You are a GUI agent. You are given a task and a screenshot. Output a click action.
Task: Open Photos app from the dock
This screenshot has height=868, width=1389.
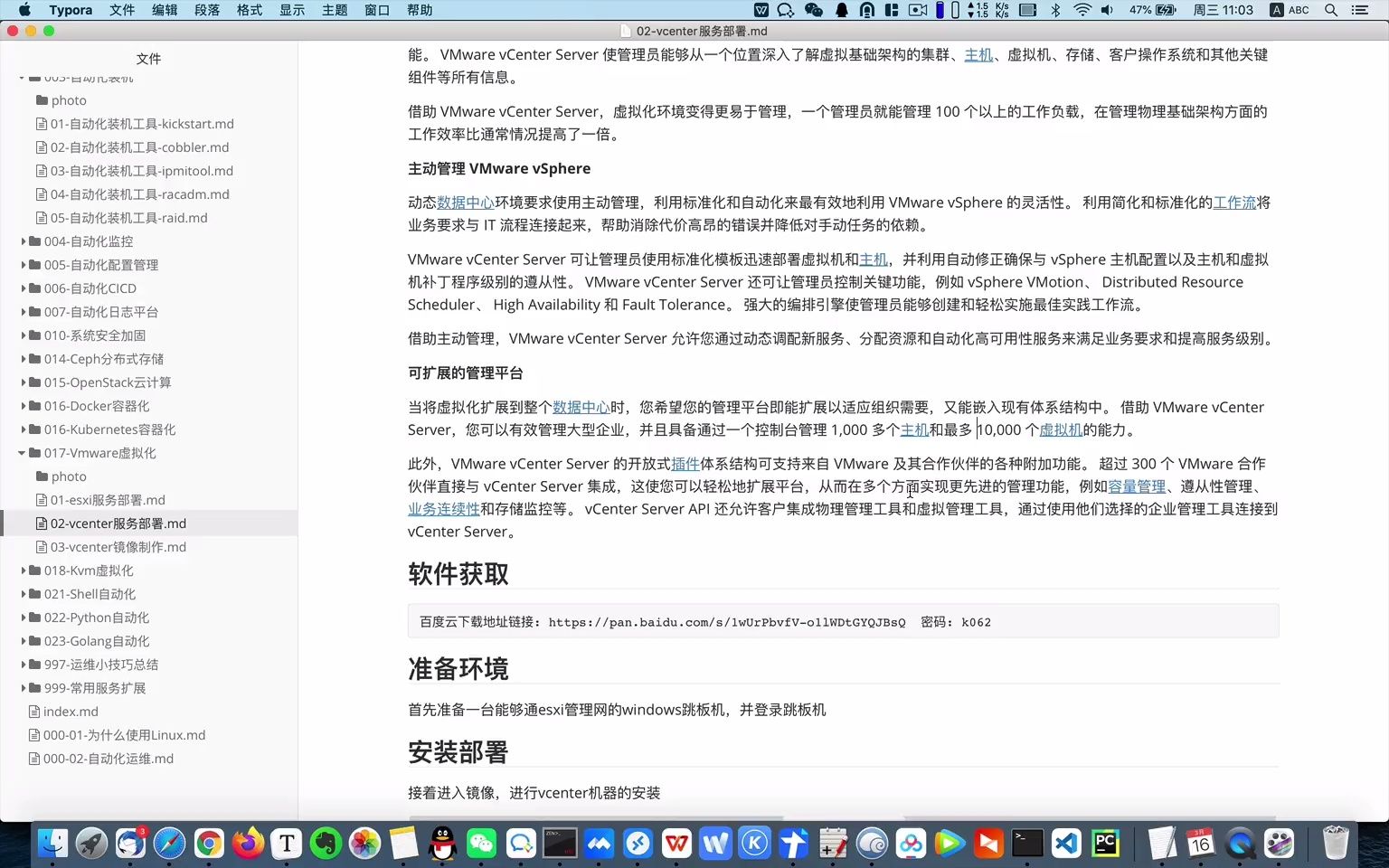365,844
